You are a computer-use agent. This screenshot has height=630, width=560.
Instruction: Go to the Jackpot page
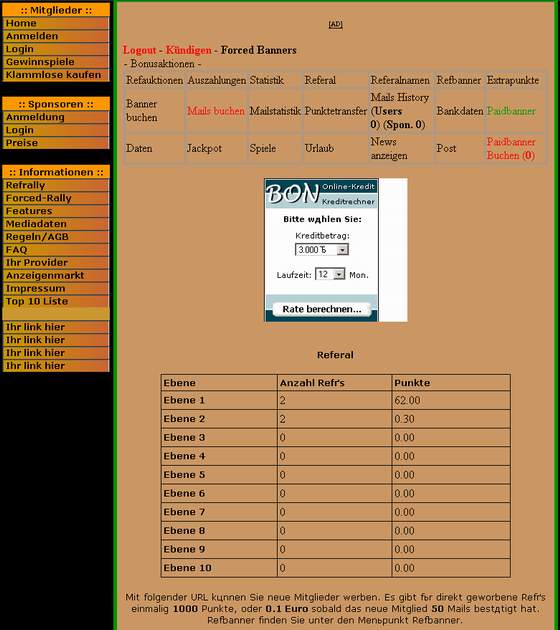tap(204, 148)
